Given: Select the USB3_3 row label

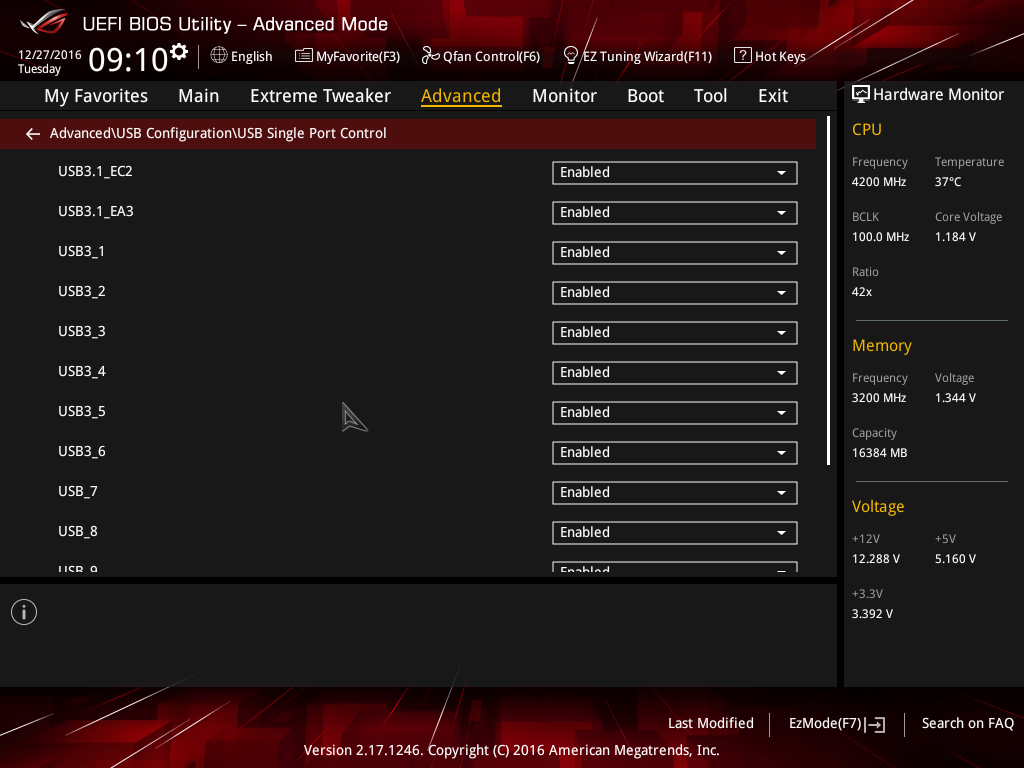Looking at the screenshot, I should [82, 332].
